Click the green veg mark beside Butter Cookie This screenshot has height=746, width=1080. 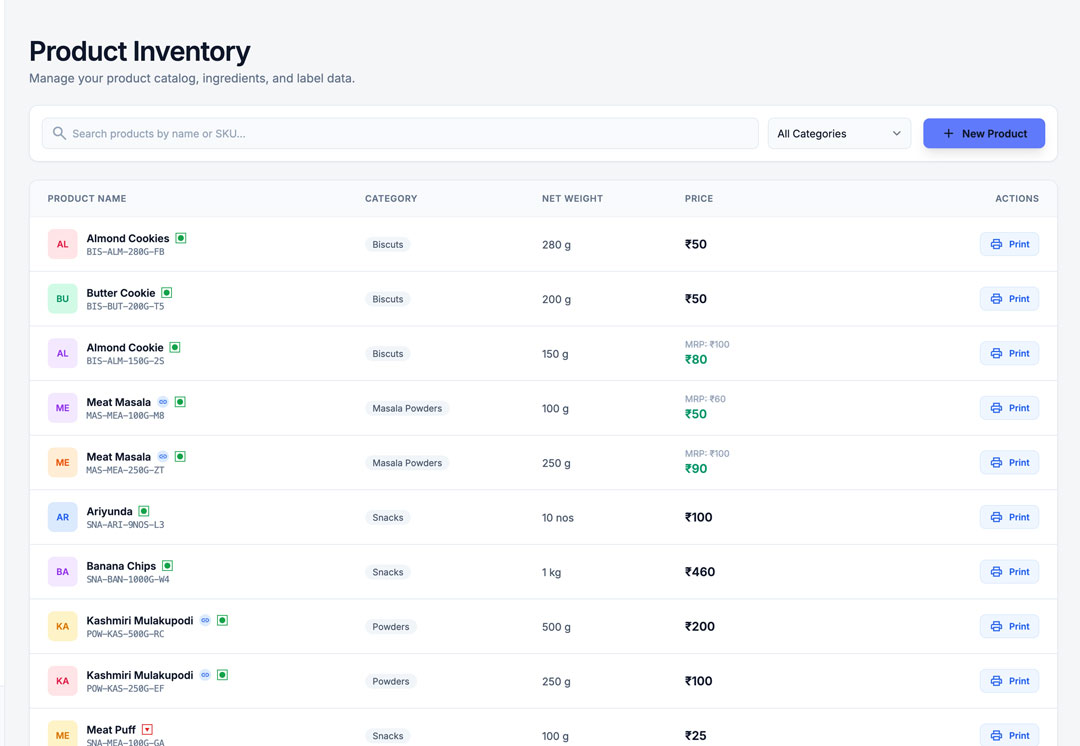[167, 293]
